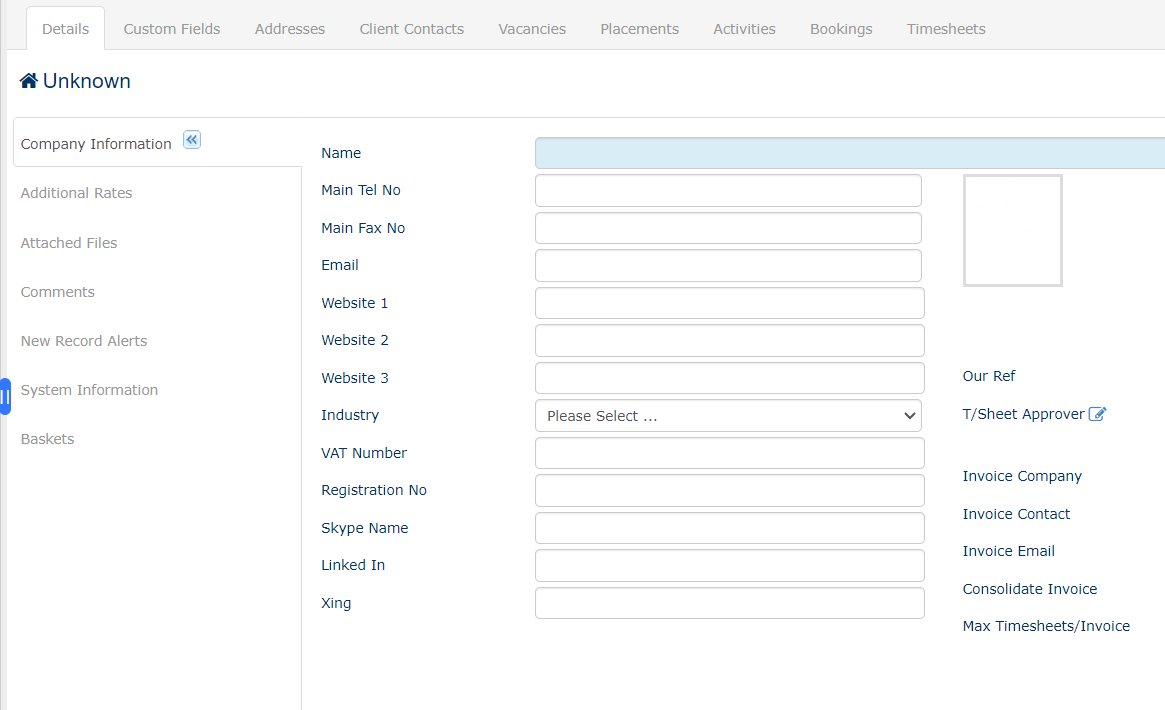Click the home icon beside Unknown
This screenshot has height=710, width=1165.
28,81
